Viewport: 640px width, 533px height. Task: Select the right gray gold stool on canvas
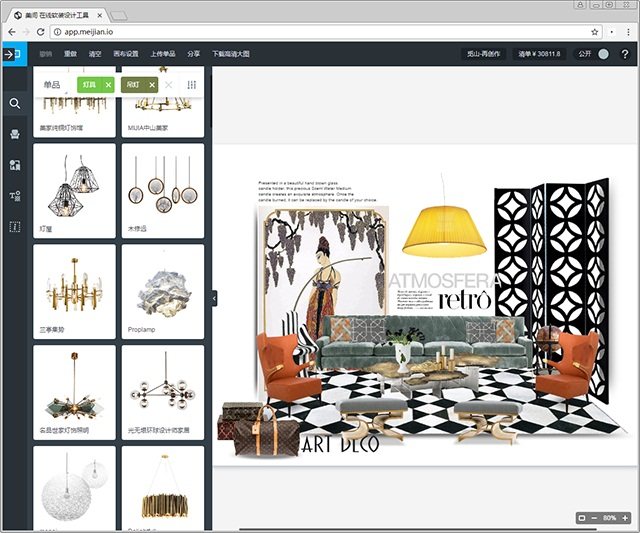(487, 422)
